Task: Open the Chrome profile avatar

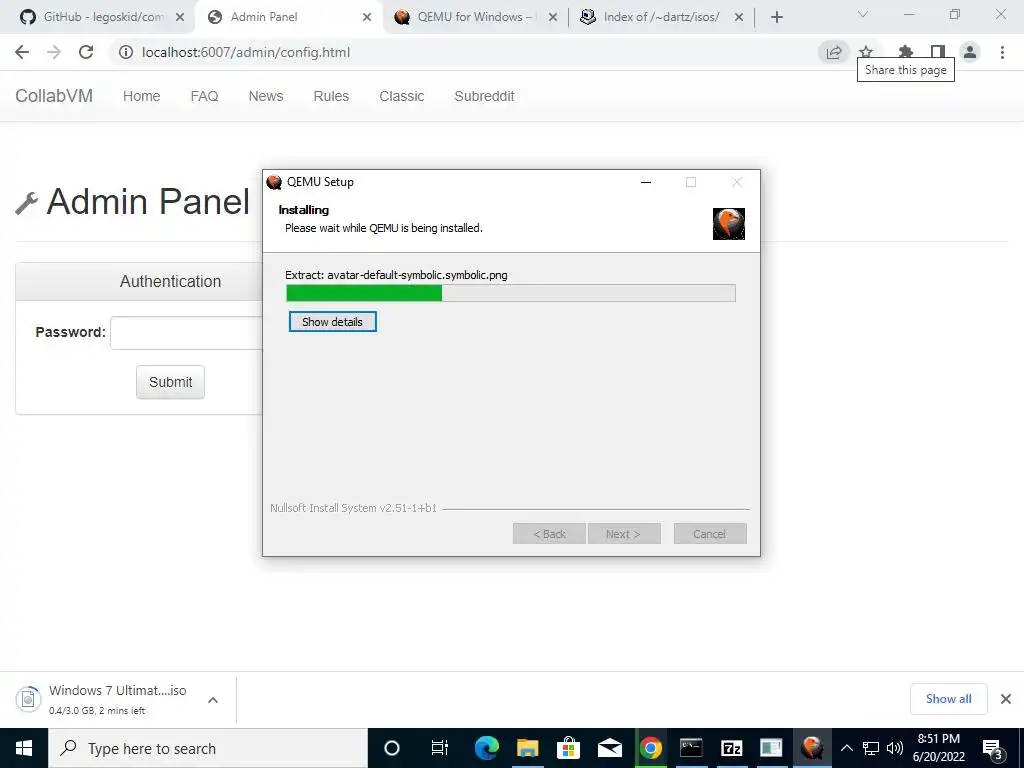Action: pos(970,52)
